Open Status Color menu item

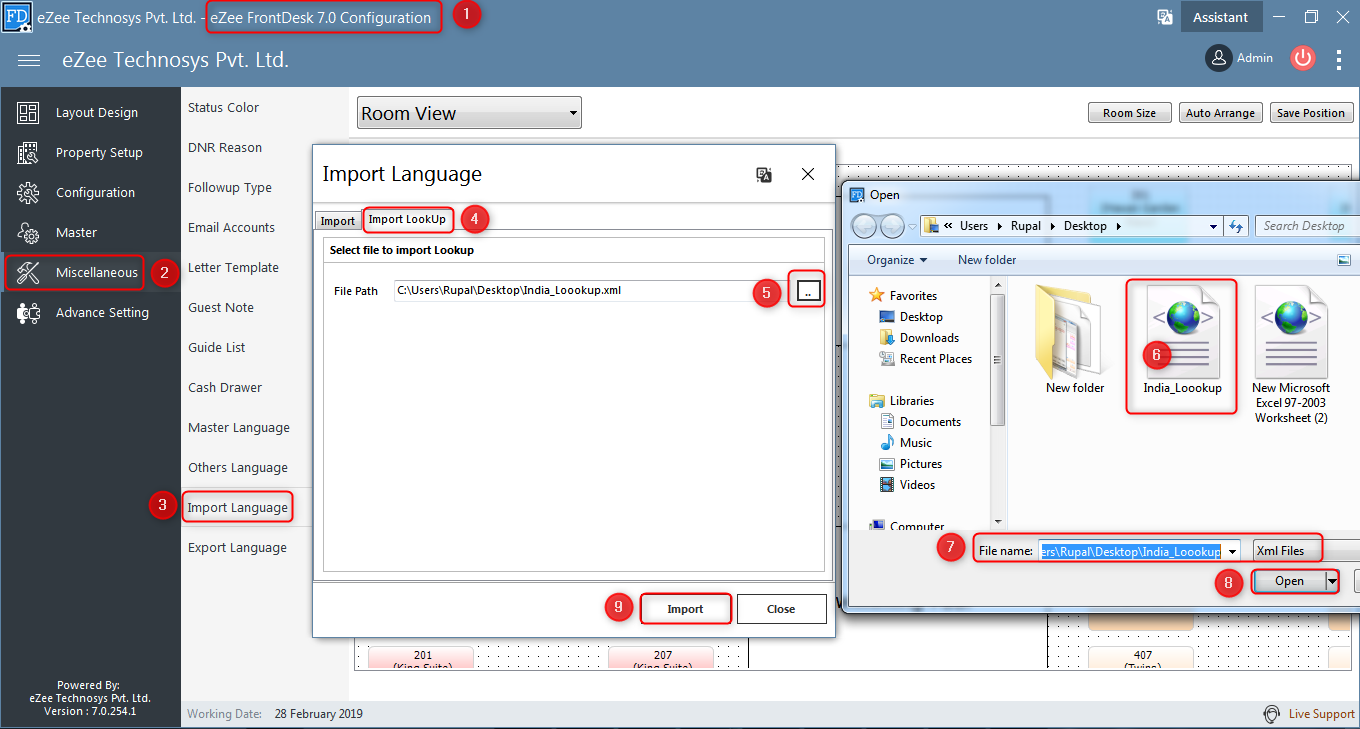coord(223,107)
